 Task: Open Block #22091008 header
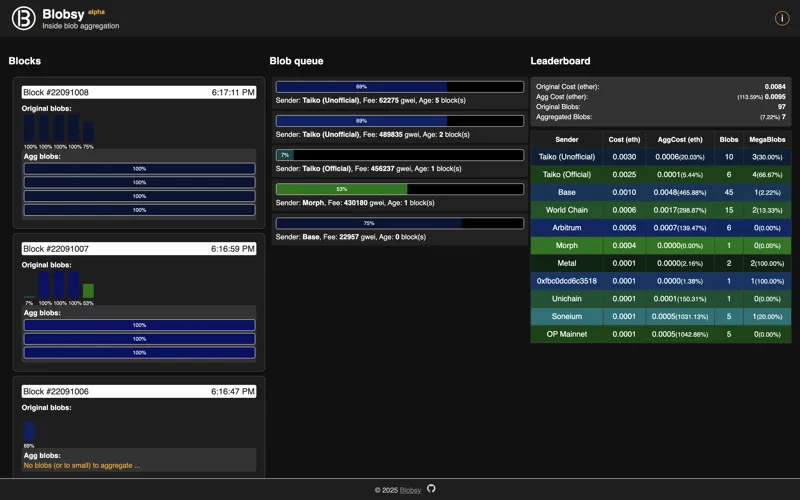coord(139,92)
